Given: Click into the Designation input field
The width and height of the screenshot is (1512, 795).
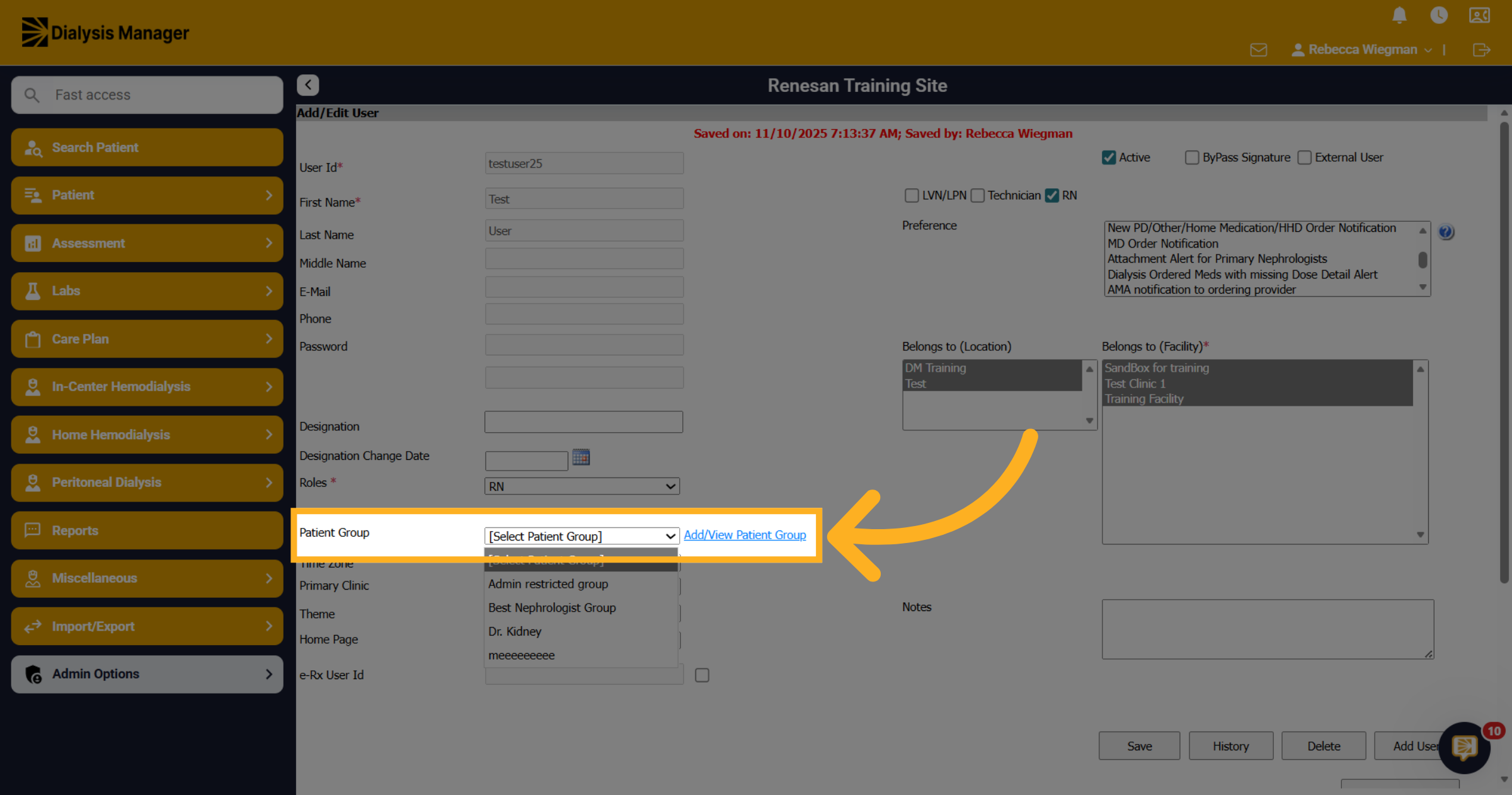Looking at the screenshot, I should 583,422.
